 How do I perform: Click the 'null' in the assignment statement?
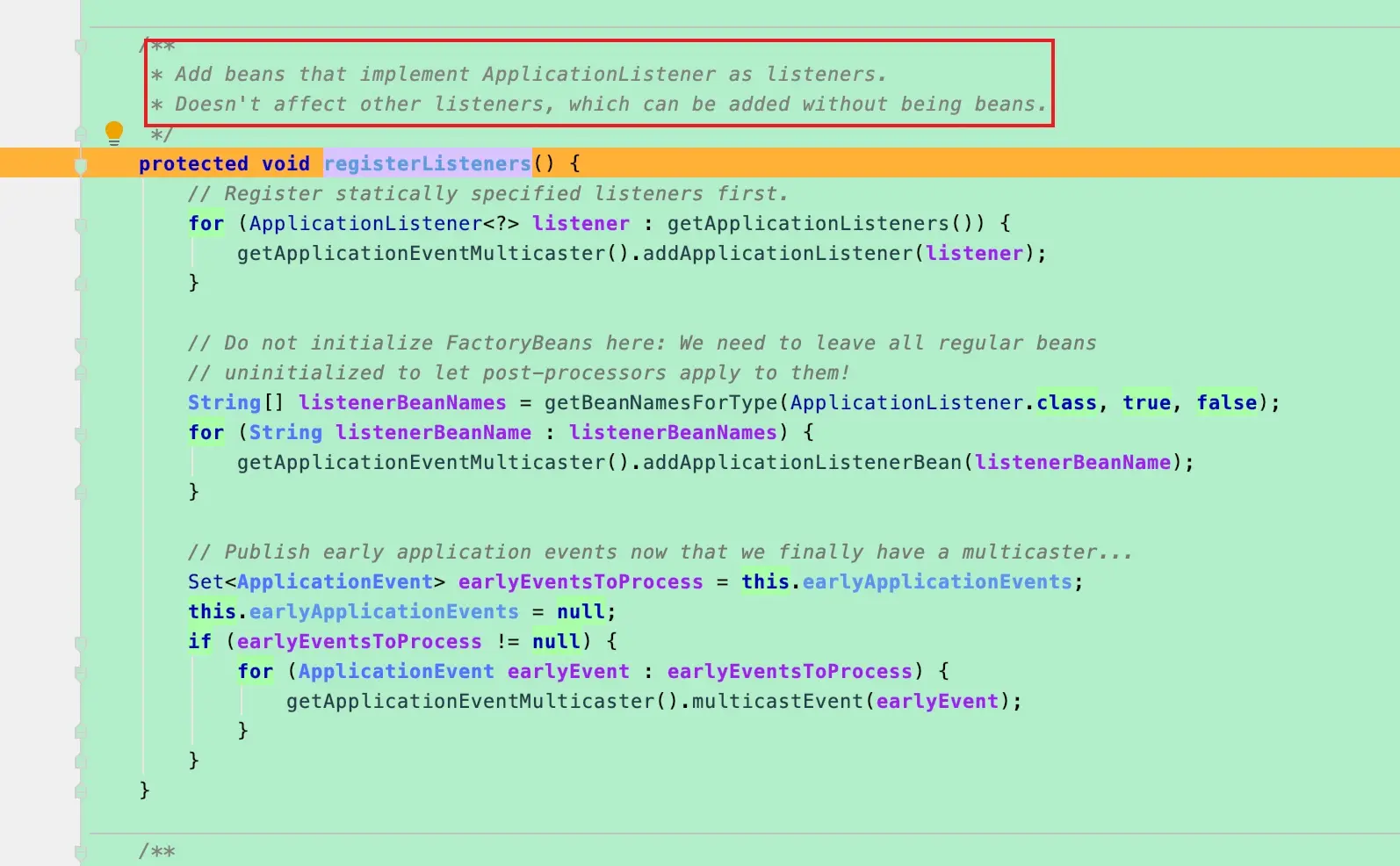point(581,611)
